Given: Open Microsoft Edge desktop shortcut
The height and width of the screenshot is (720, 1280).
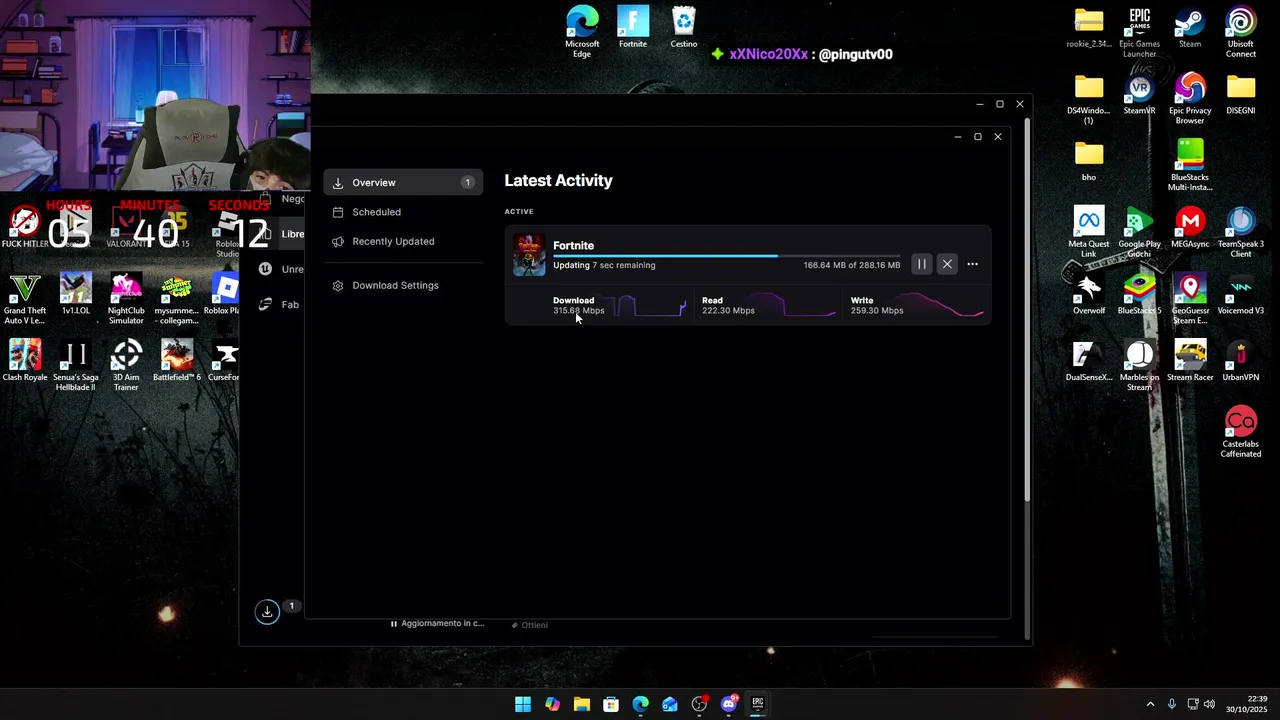Looking at the screenshot, I should [x=582, y=32].
